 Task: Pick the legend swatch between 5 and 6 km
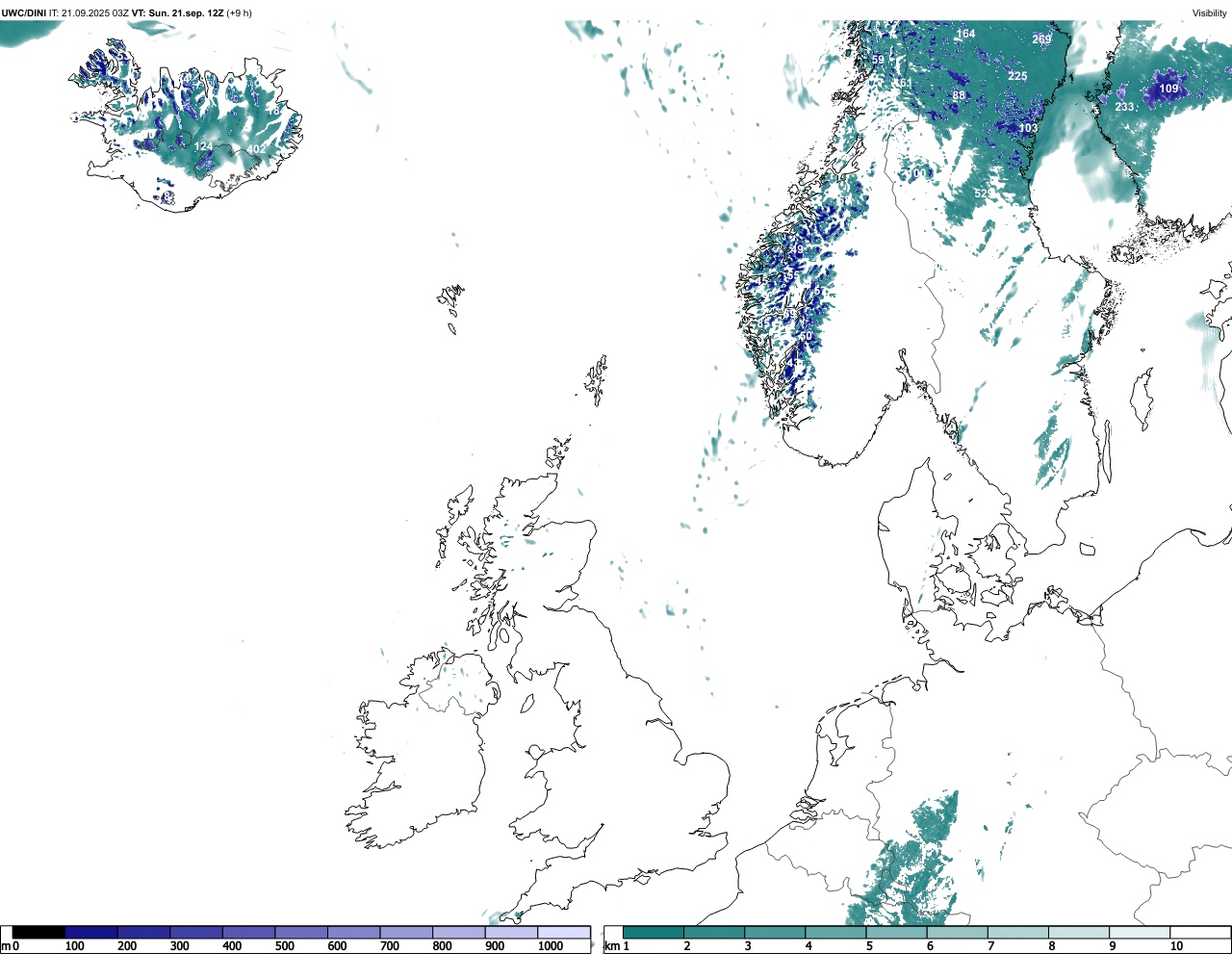pos(896,933)
